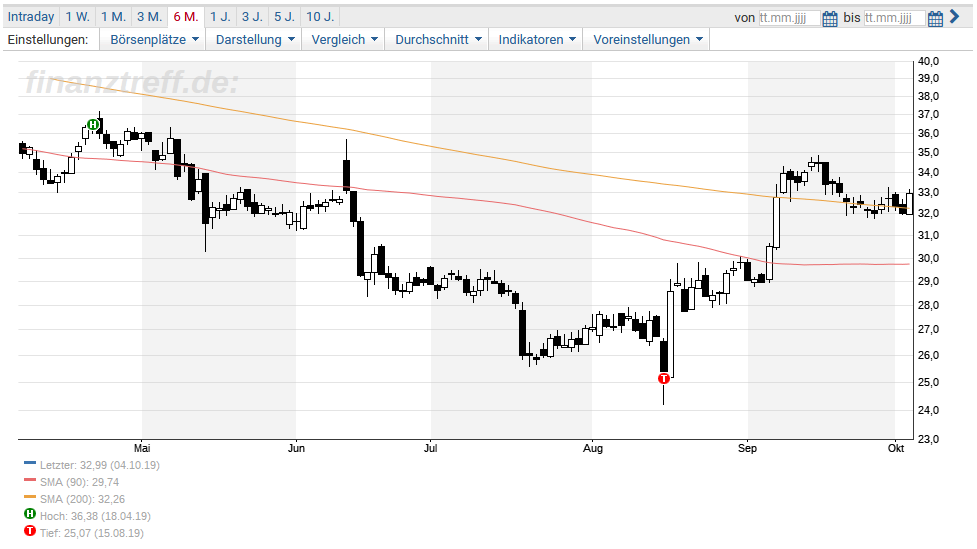Switch to the Intraday tab
977x549 pixels.
click(31, 17)
